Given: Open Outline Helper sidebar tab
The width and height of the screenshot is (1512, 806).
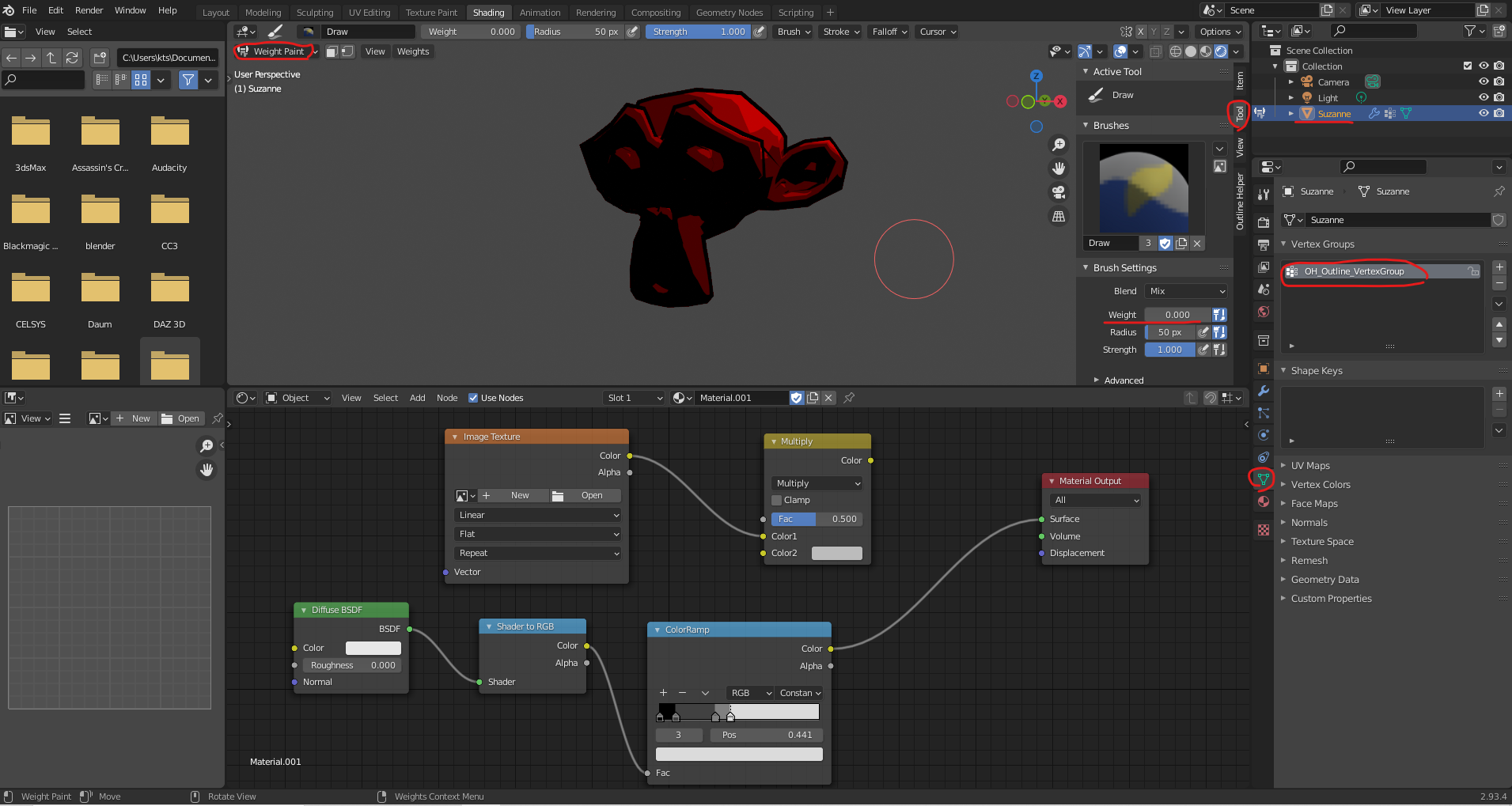Looking at the screenshot, I should 1240,202.
